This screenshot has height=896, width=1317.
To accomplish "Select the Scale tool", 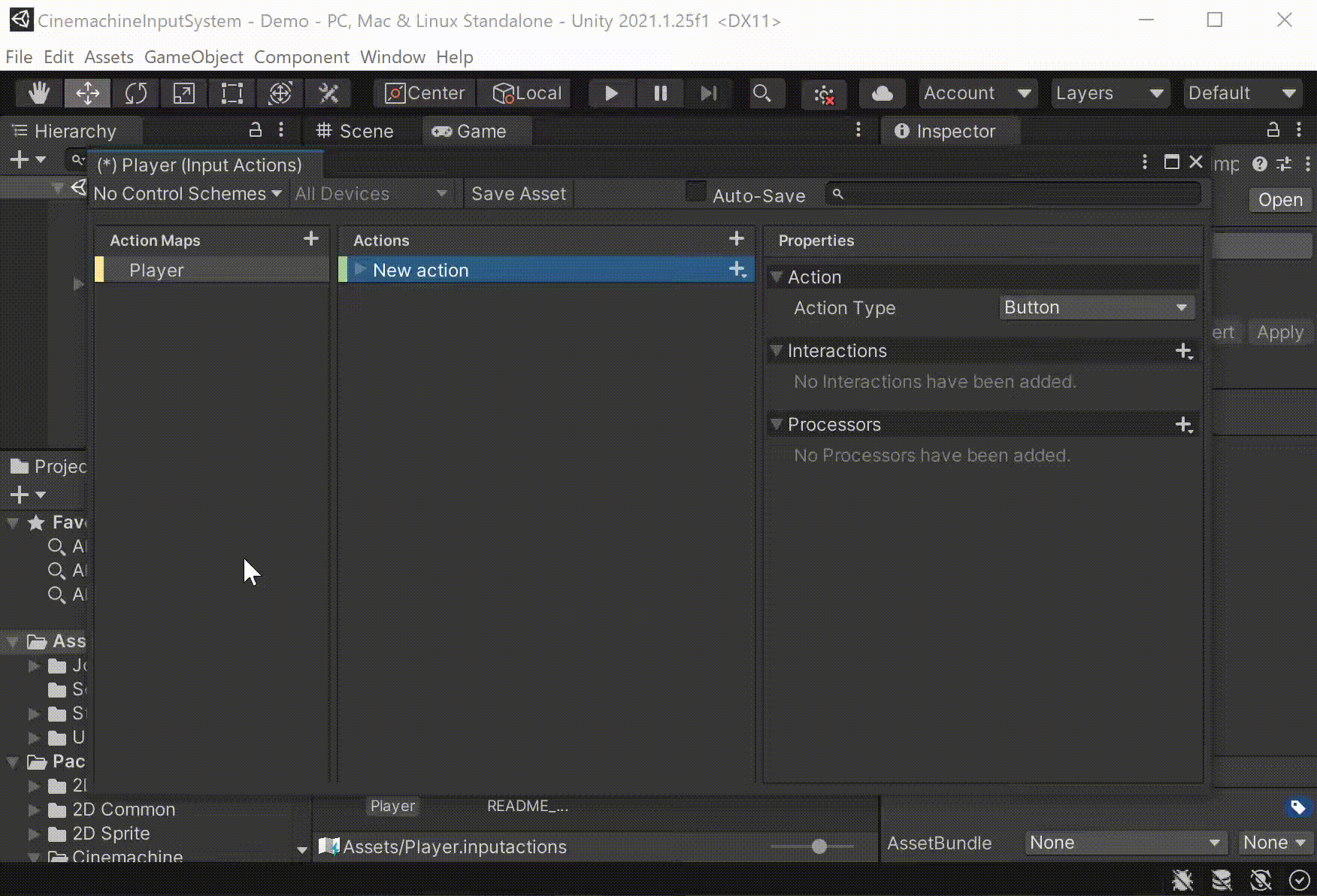I will [184, 93].
